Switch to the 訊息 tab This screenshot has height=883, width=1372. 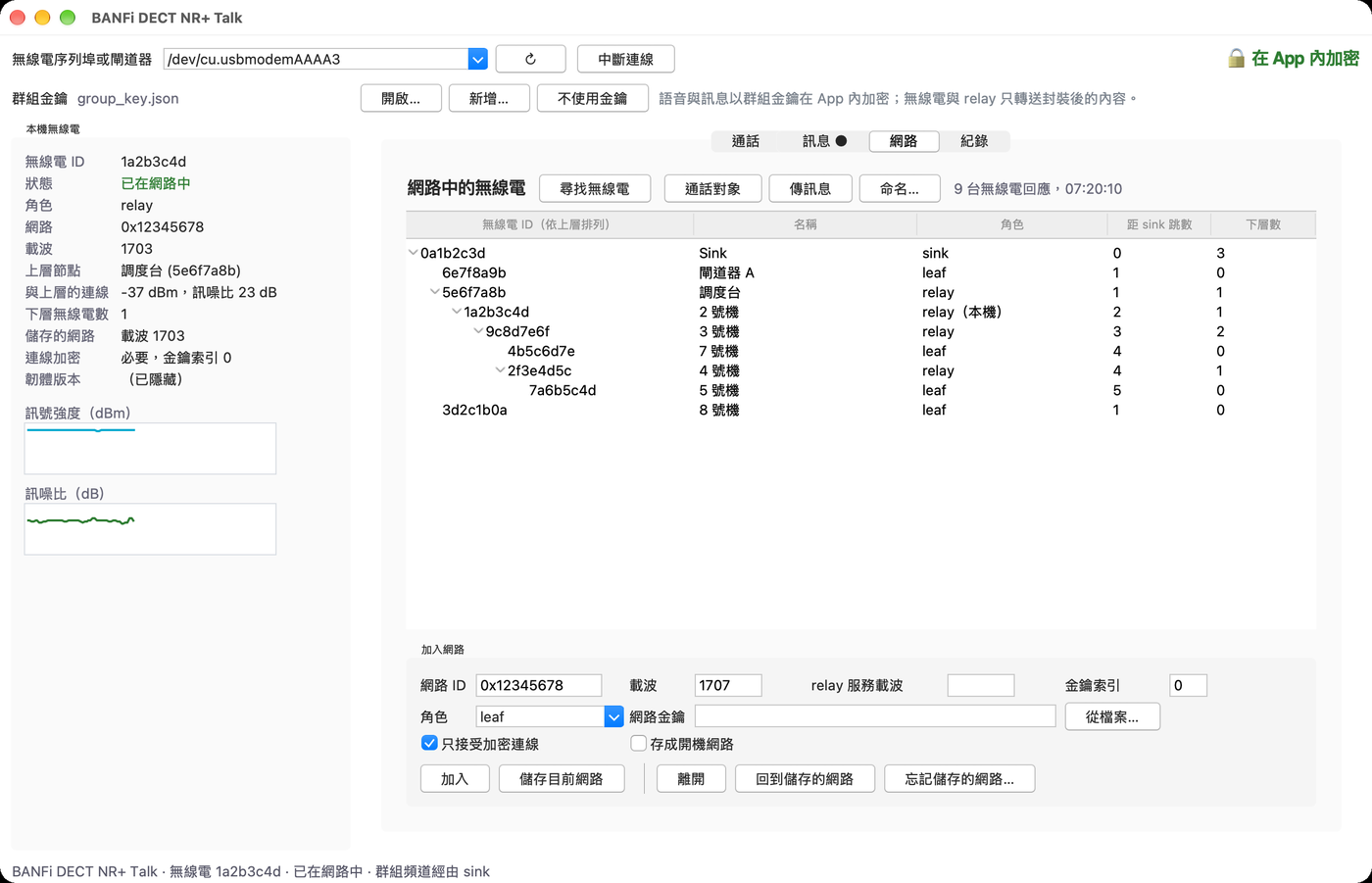pos(824,141)
